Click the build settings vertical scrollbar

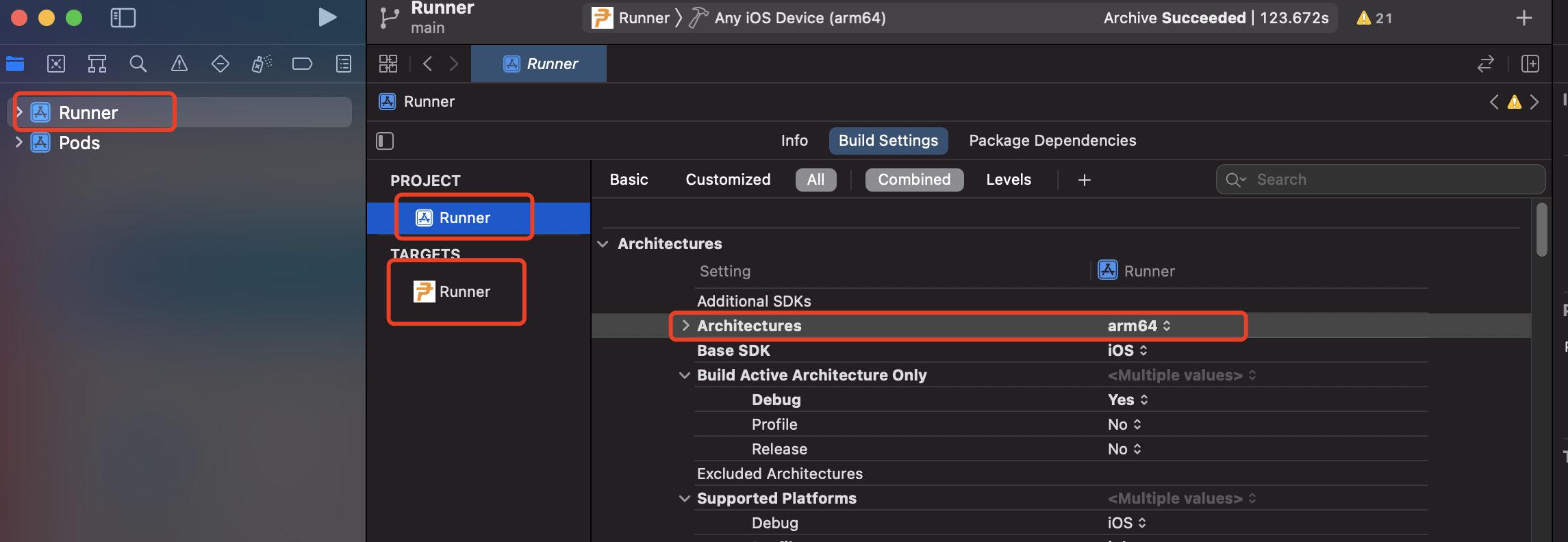pos(1541,230)
